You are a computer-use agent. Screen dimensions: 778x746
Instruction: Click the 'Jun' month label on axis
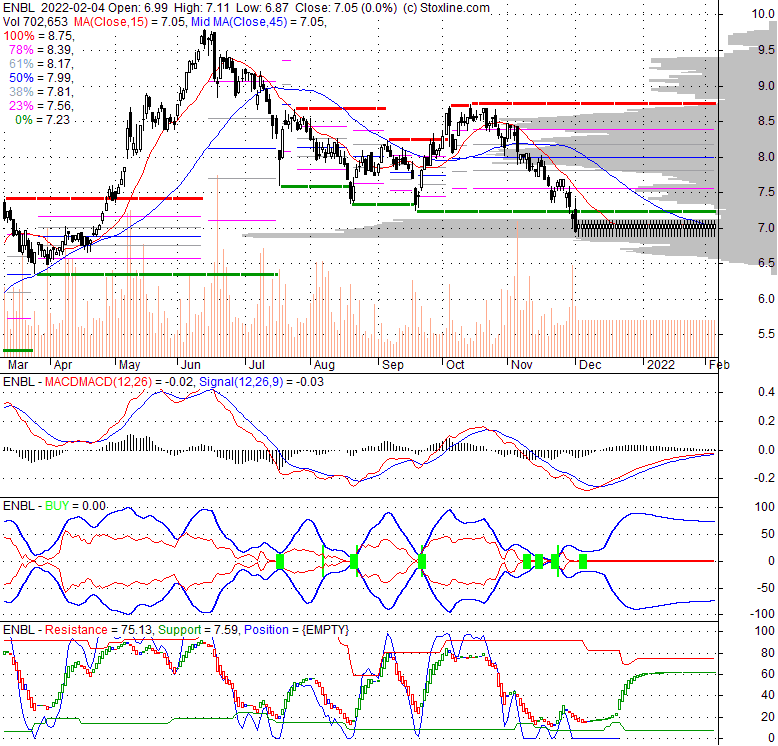(191, 365)
